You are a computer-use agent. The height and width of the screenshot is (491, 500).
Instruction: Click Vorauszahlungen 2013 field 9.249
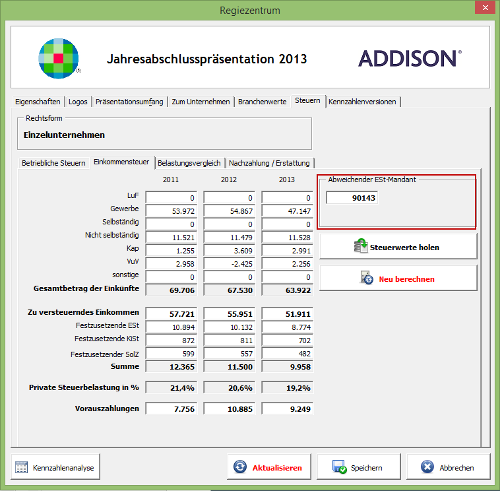[x=287, y=409]
